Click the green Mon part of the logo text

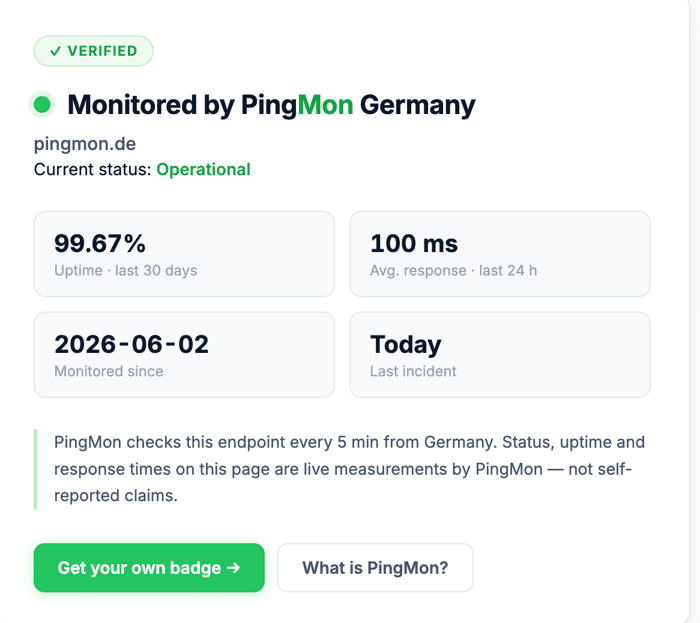tap(325, 105)
